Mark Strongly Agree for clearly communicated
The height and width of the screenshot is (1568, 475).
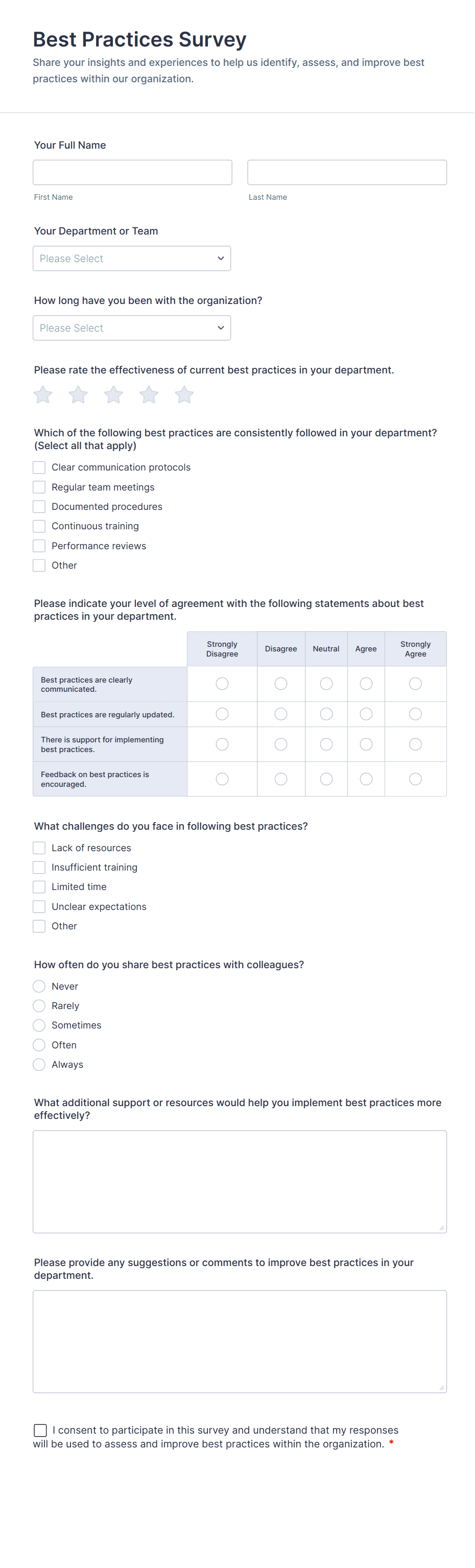click(415, 684)
